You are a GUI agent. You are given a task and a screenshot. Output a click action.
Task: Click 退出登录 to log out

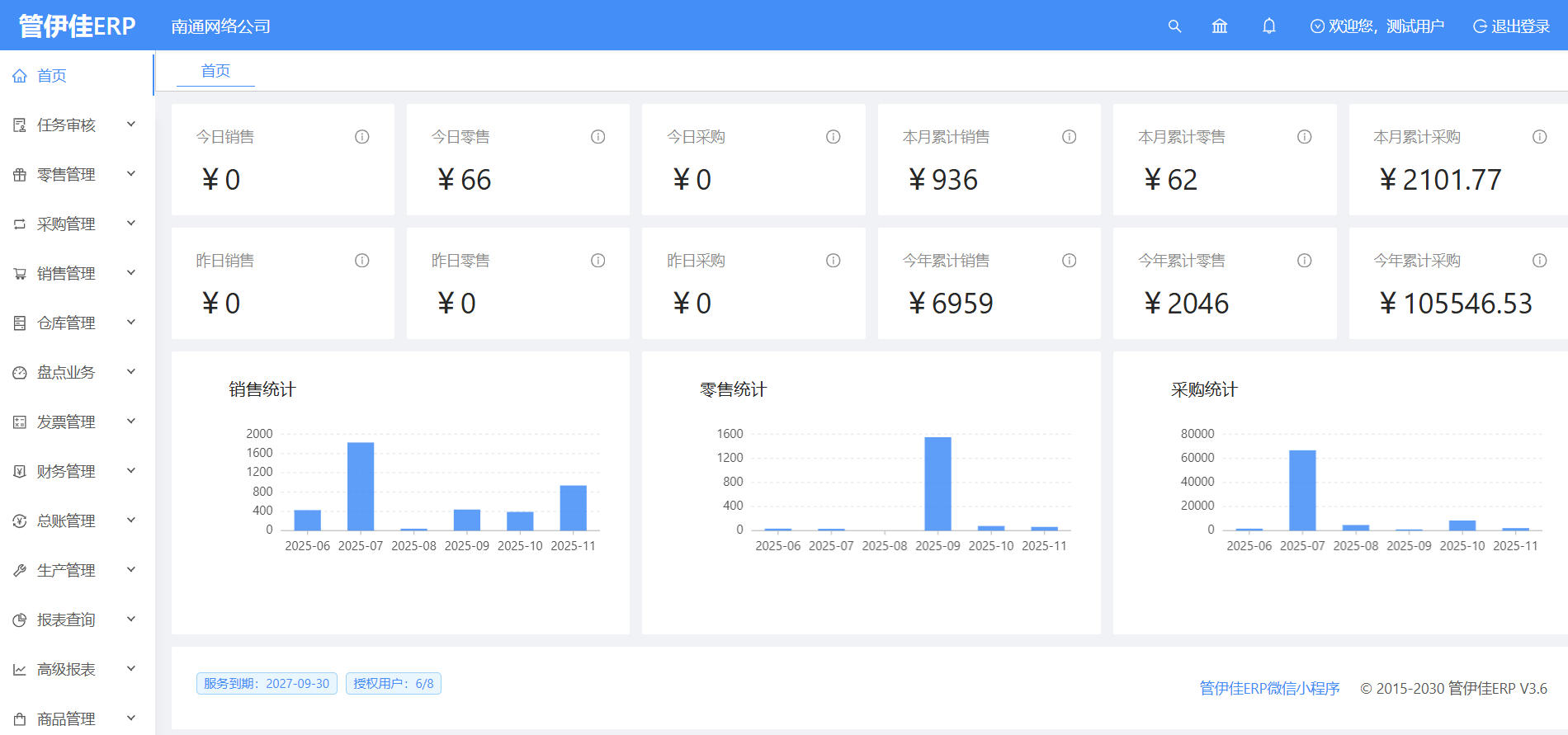[x=1512, y=26]
